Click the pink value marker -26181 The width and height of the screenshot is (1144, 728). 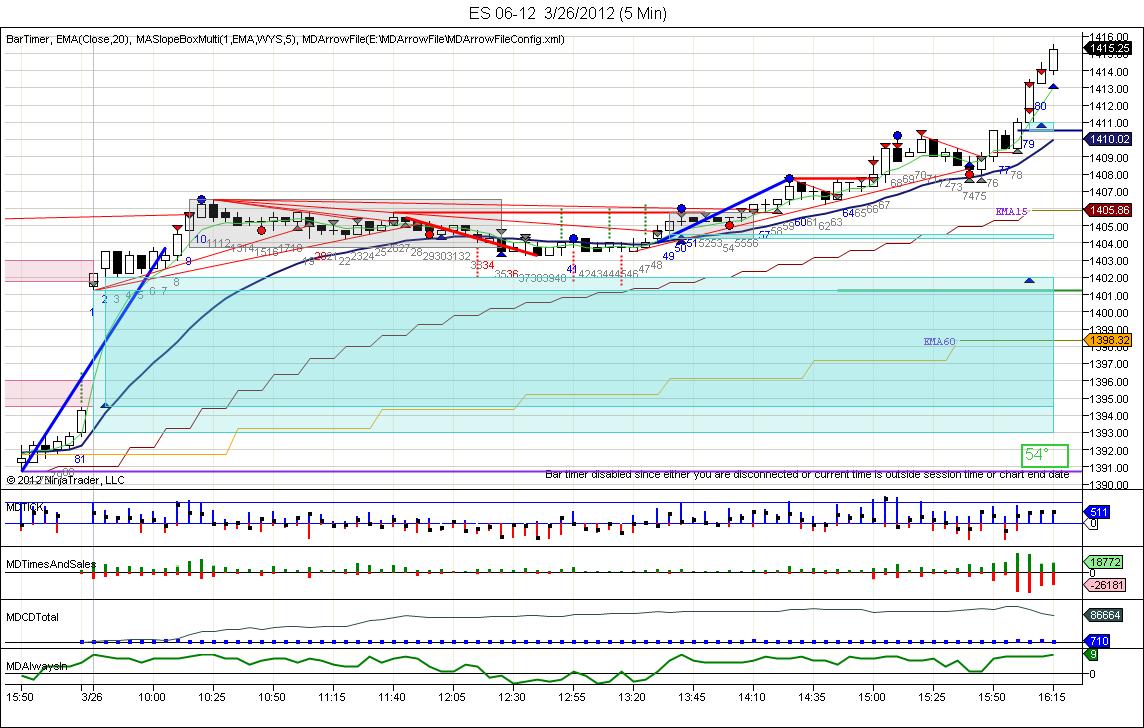point(1104,585)
